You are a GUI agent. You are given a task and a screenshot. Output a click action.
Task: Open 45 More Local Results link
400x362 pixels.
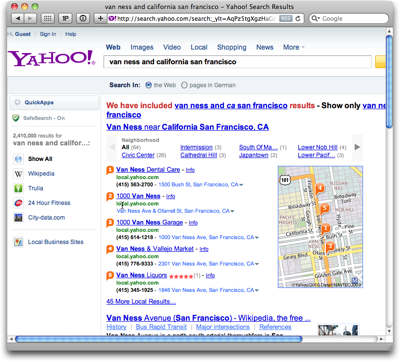[x=141, y=302]
